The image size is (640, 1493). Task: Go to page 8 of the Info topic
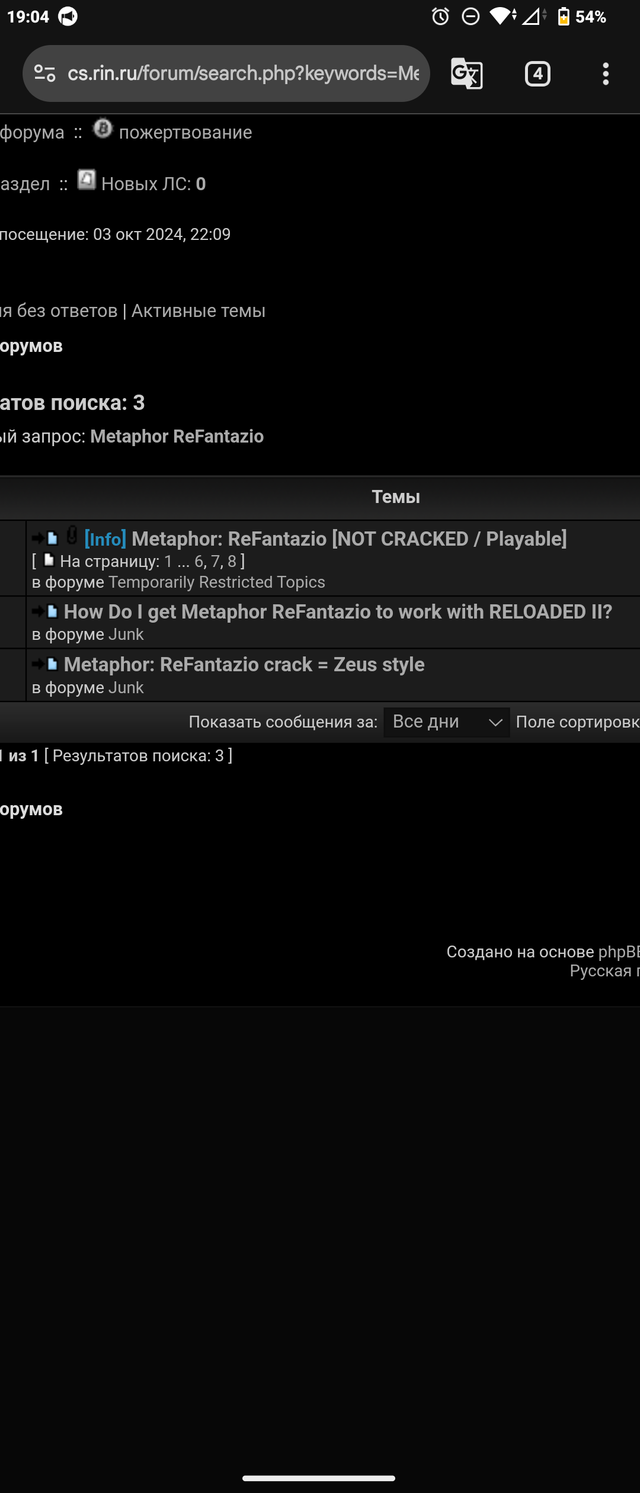[x=232, y=562]
